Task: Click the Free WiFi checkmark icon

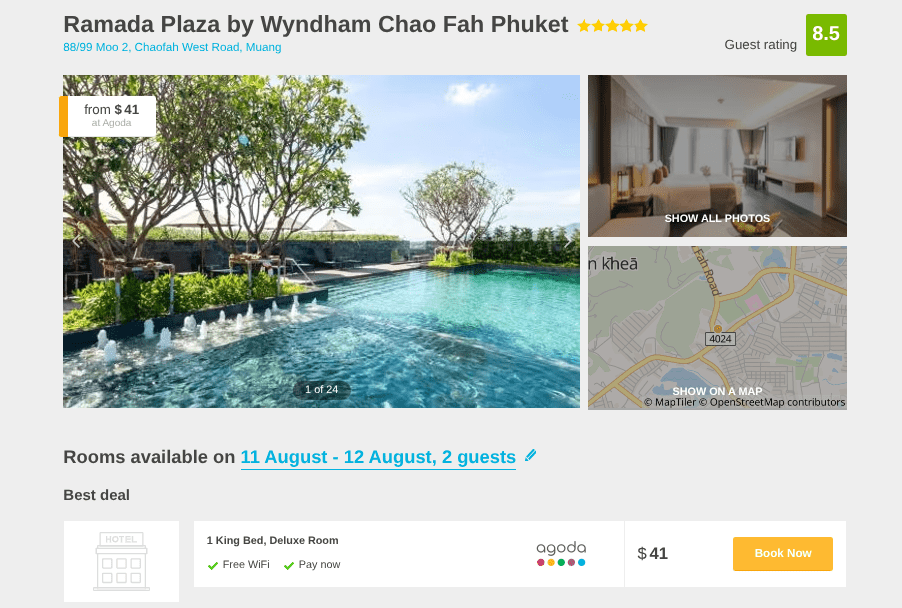Action: coord(213,565)
